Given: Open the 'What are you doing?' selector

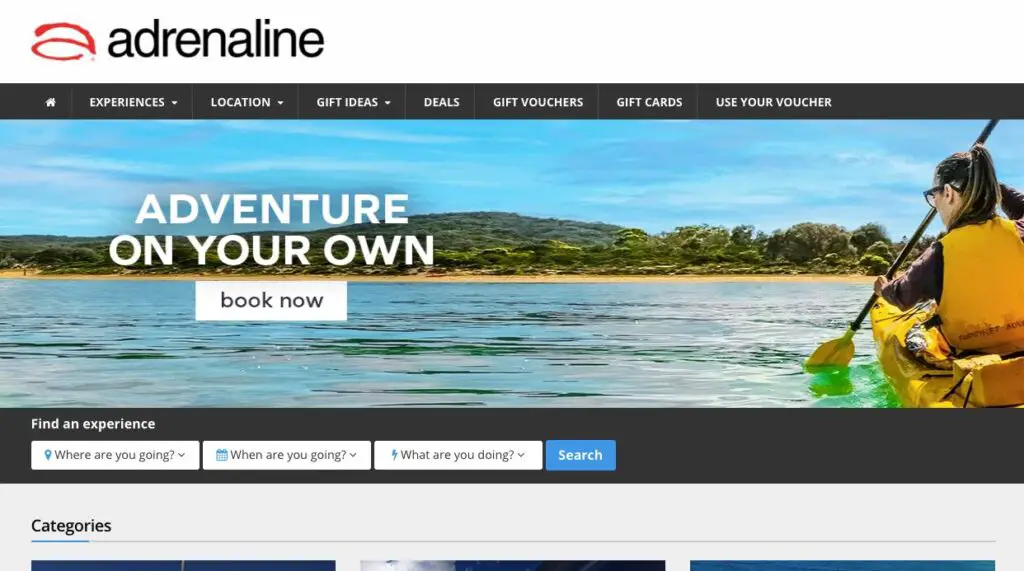Looking at the screenshot, I should (458, 455).
